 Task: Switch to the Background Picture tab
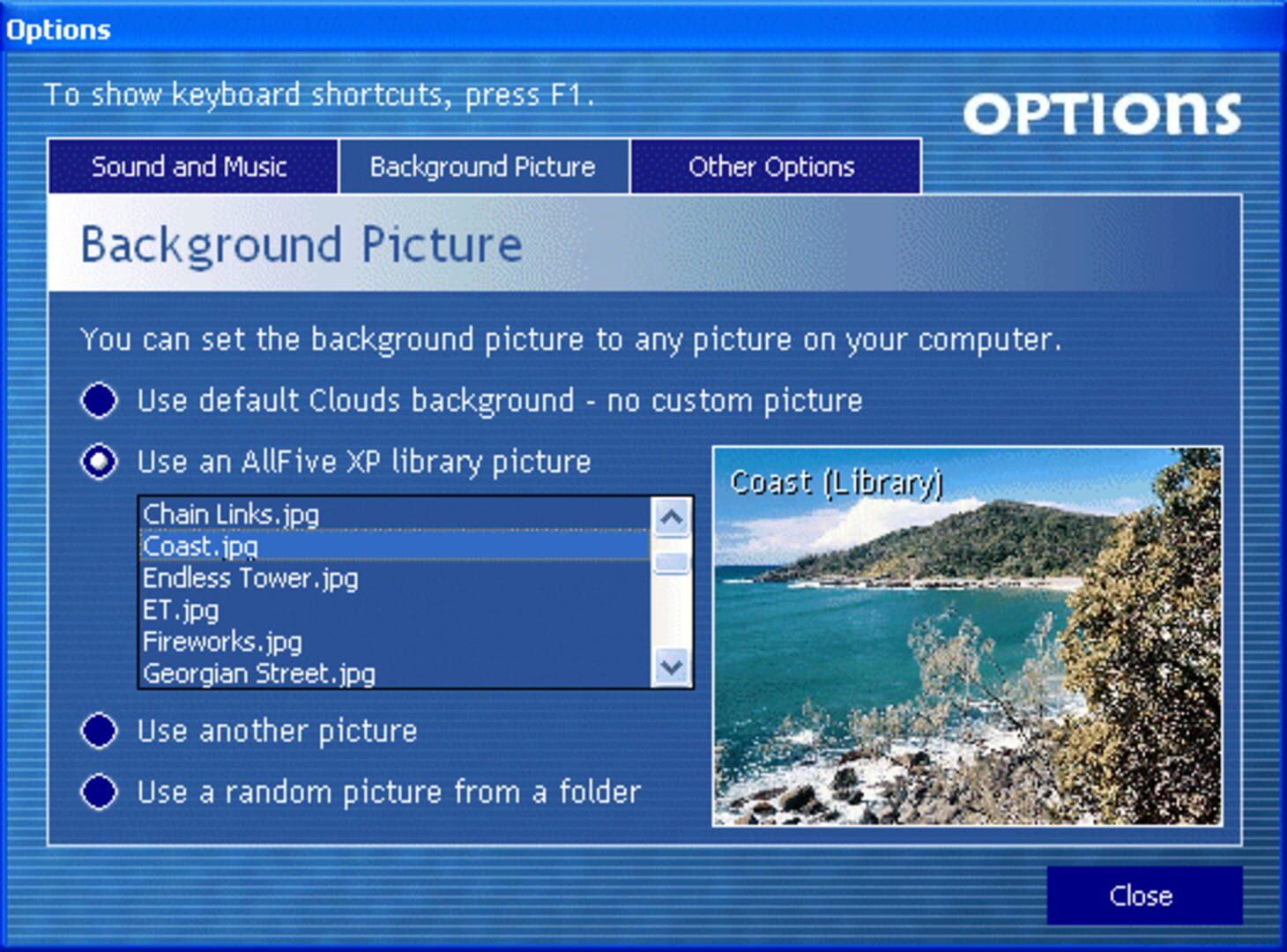[483, 167]
